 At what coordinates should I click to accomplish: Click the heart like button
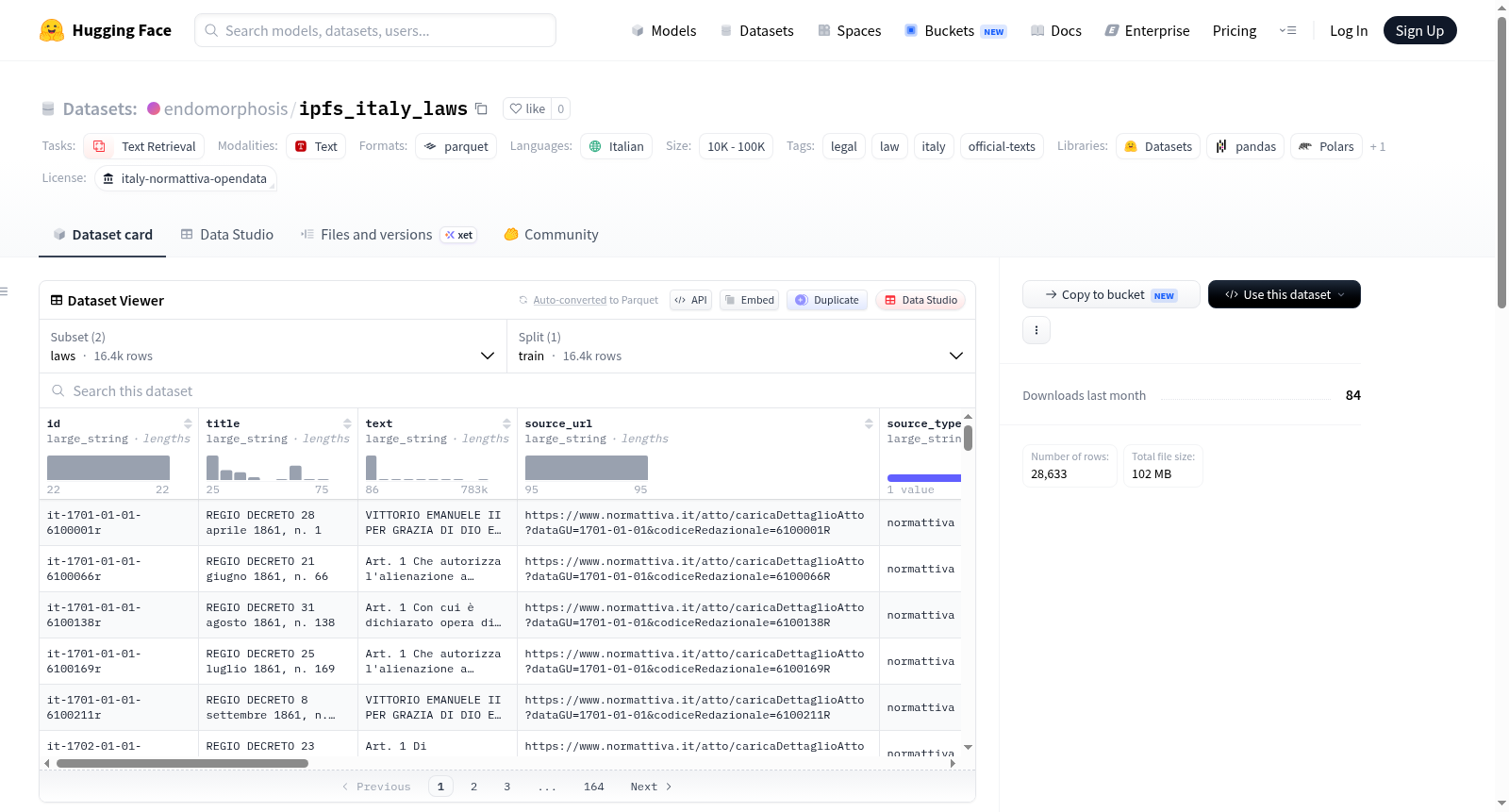(527, 108)
